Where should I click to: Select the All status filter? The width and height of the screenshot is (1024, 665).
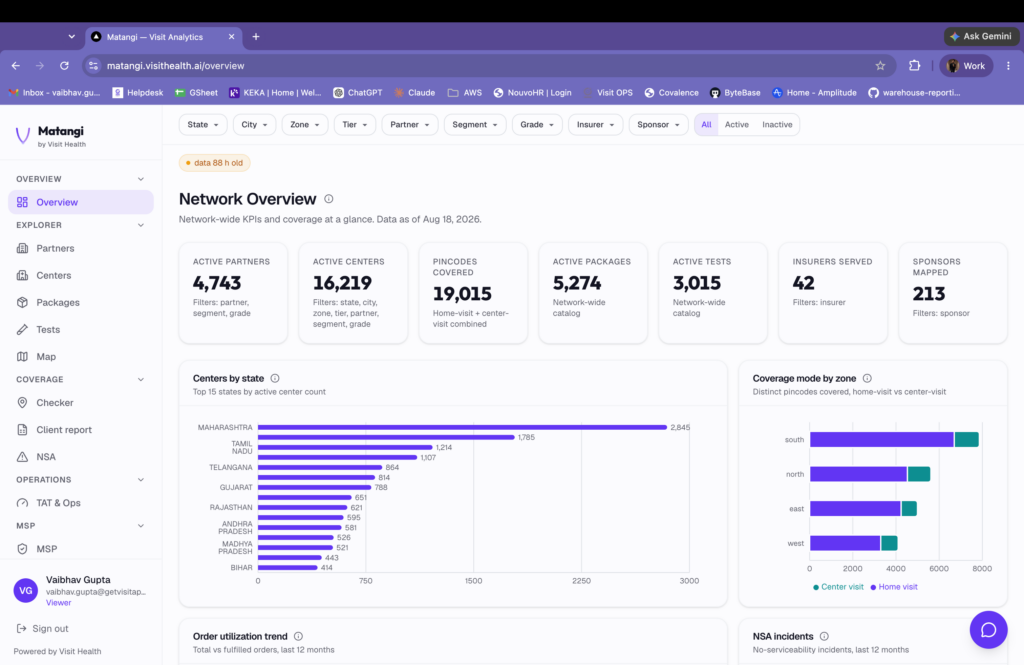tap(706, 124)
